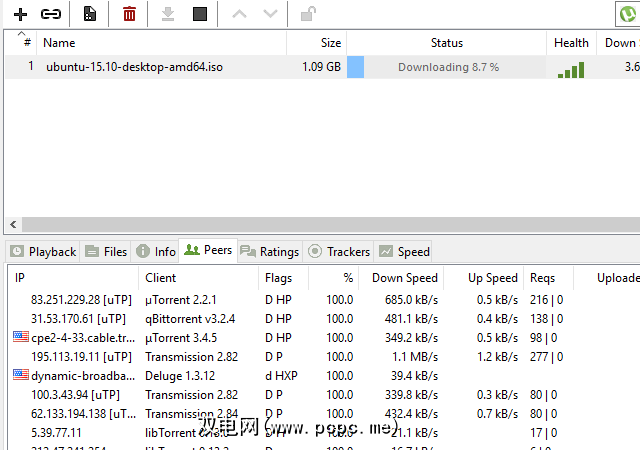Screen dimensions: 640x450
Task: Select the Peers tab
Action: (208, 250)
